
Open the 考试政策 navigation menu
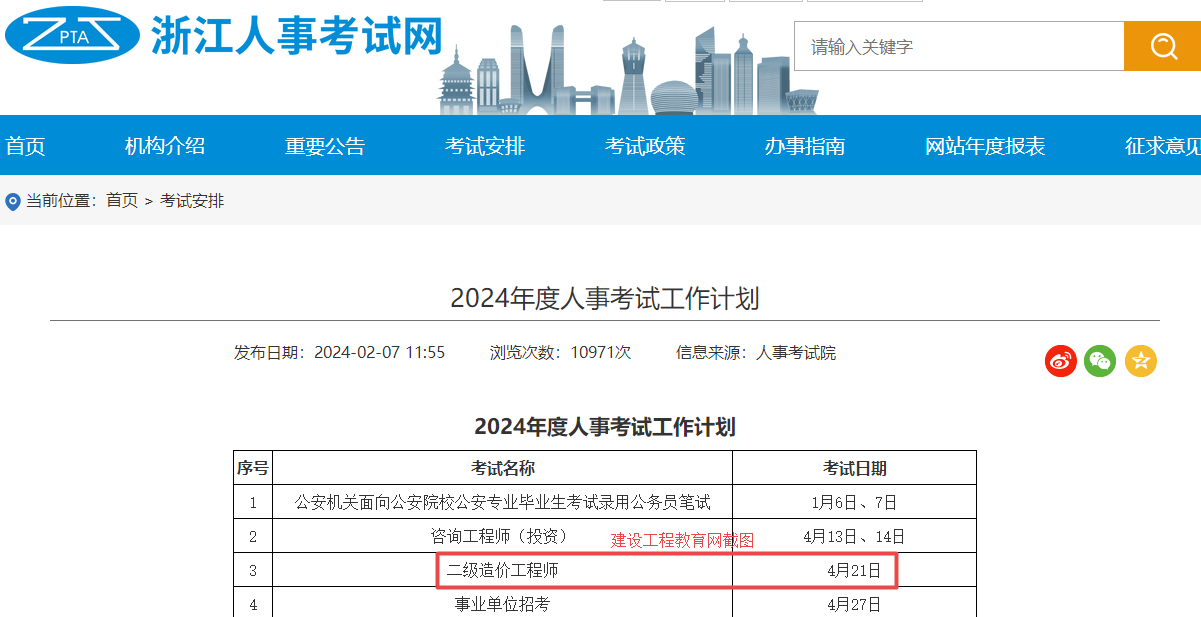[644, 145]
